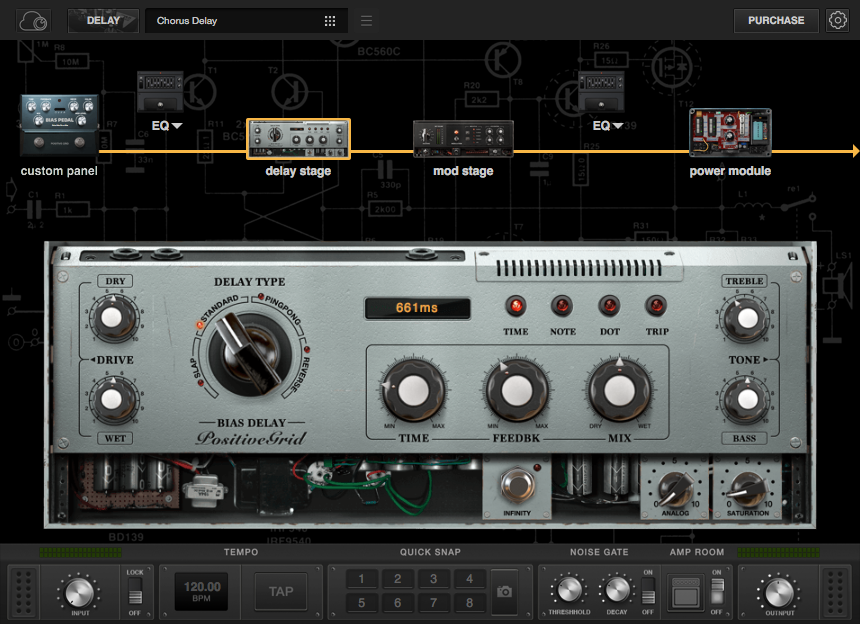Screen dimensions: 860x624
Task: Select the REVERSE delay type indicator
Action: click(x=307, y=349)
